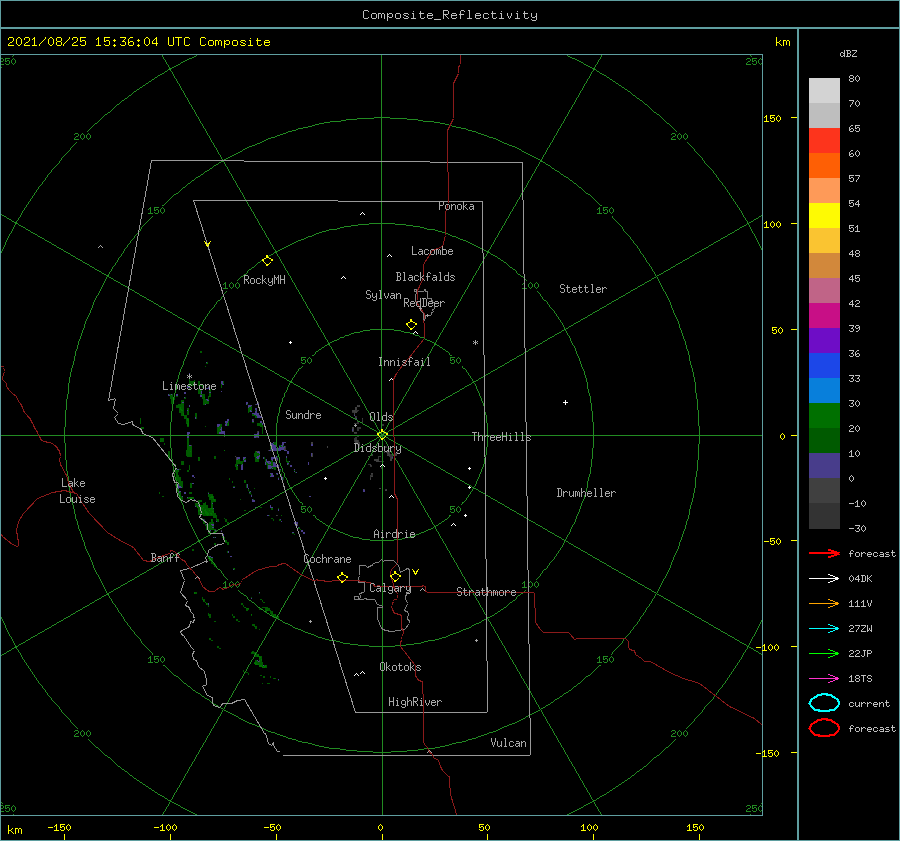Click the Innisfail town label
This screenshot has height=841, width=900.
(404, 362)
